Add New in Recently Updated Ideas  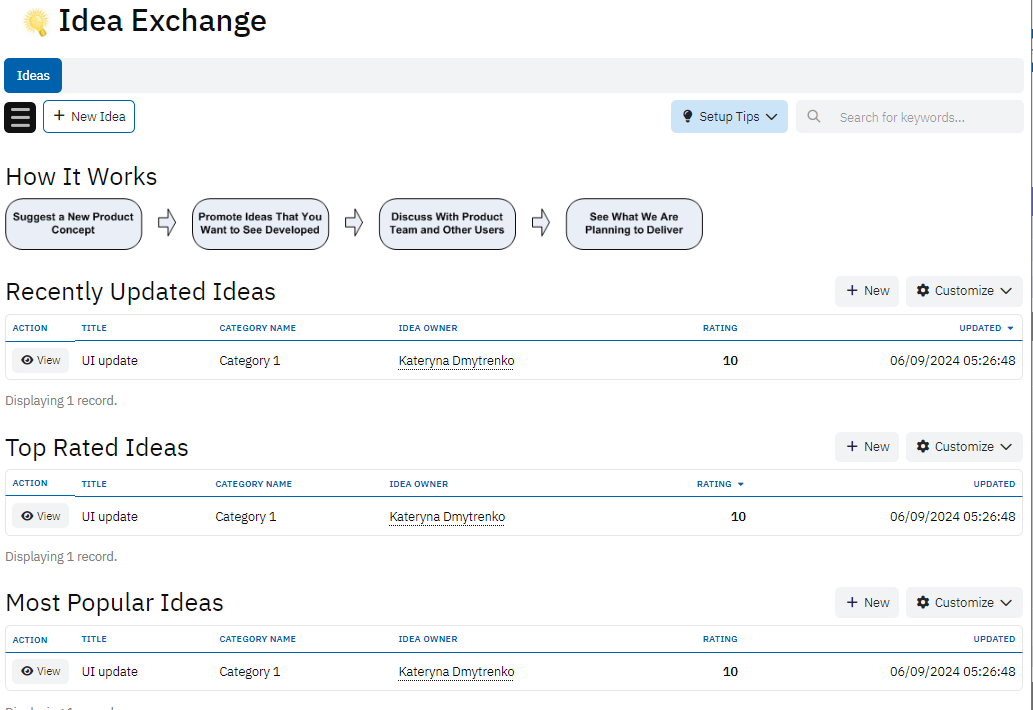[867, 291]
